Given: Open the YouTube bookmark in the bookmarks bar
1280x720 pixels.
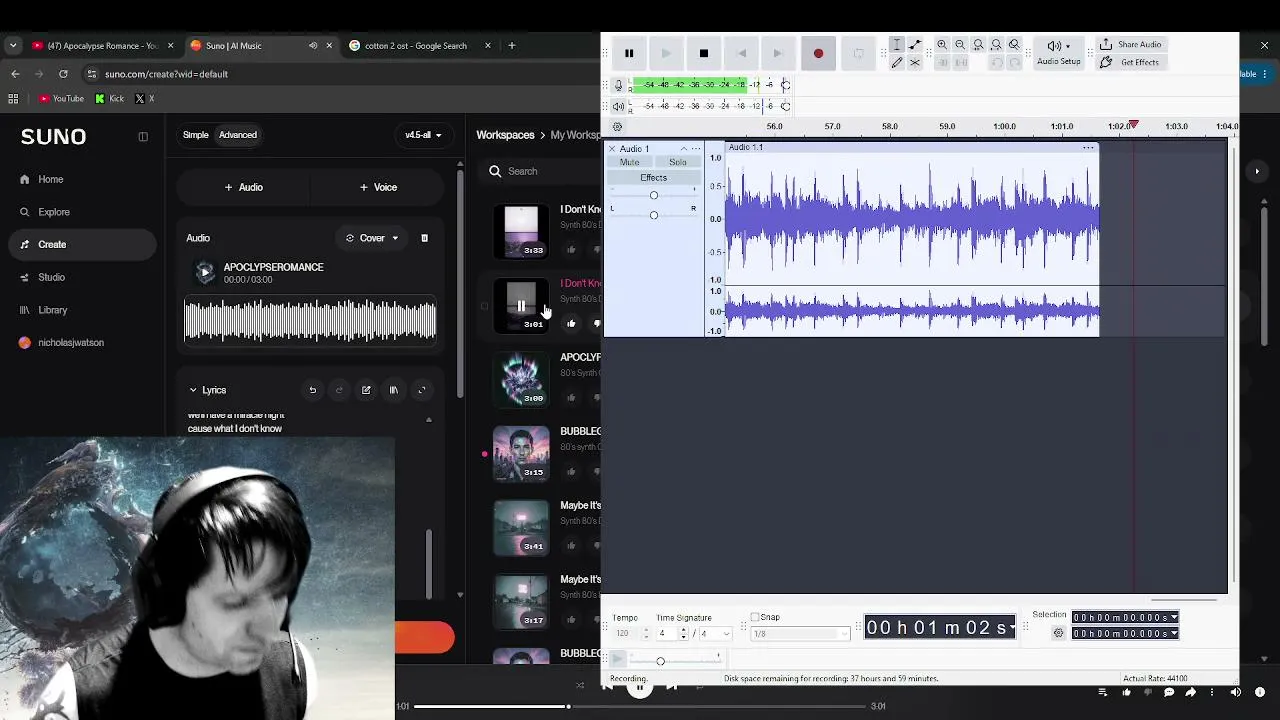Looking at the screenshot, I should 61,98.
